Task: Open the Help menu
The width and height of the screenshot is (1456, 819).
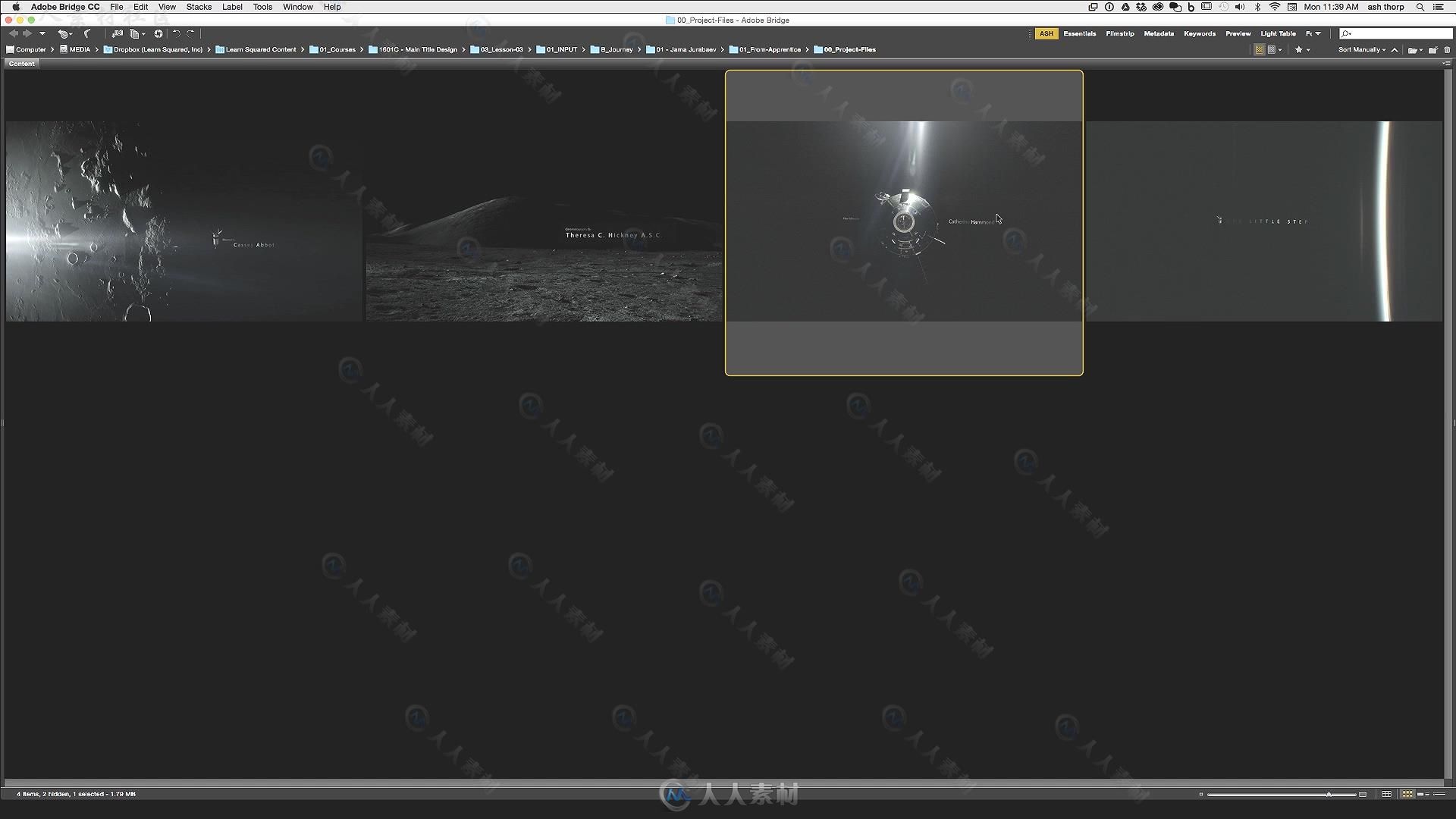Action: coord(332,7)
